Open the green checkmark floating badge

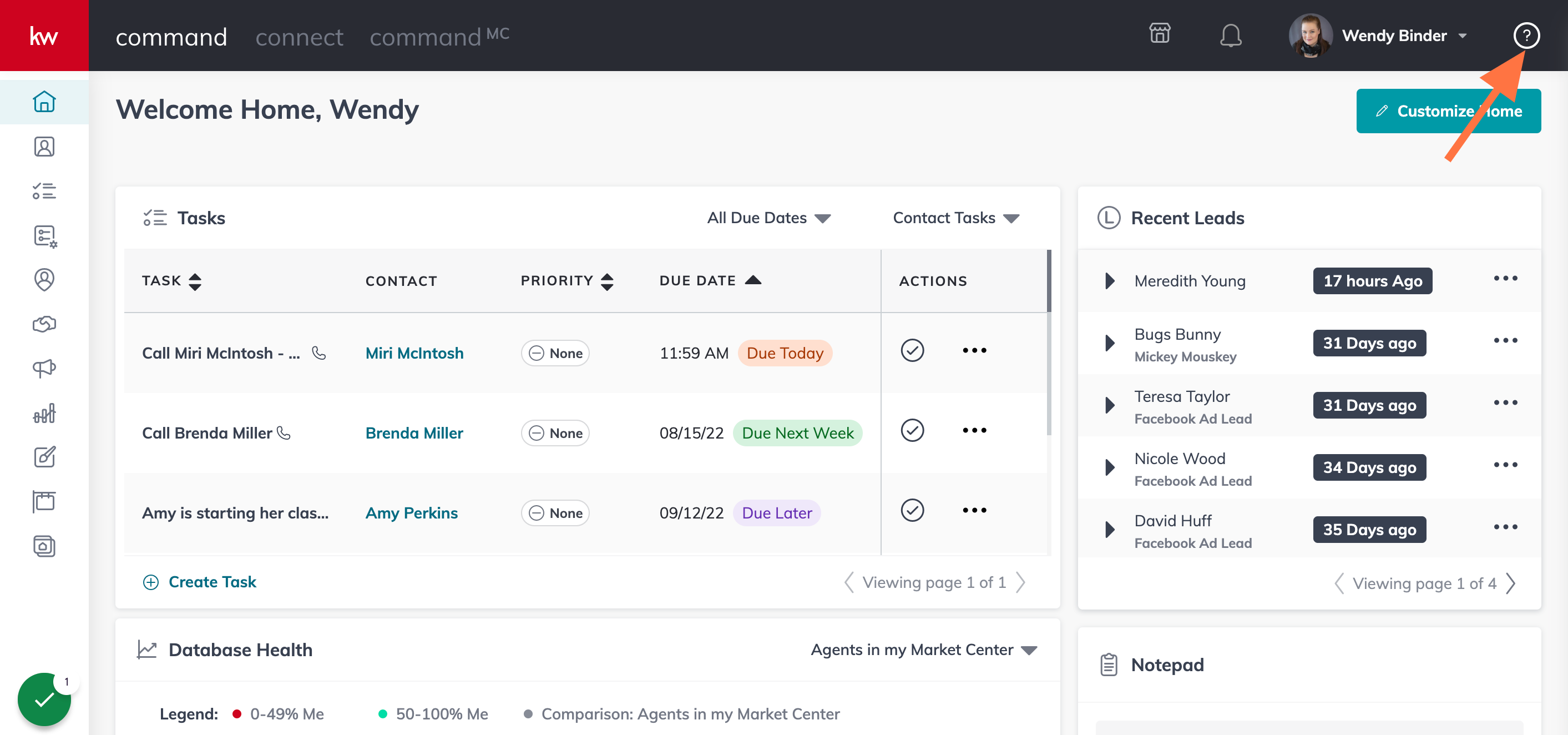(x=44, y=699)
